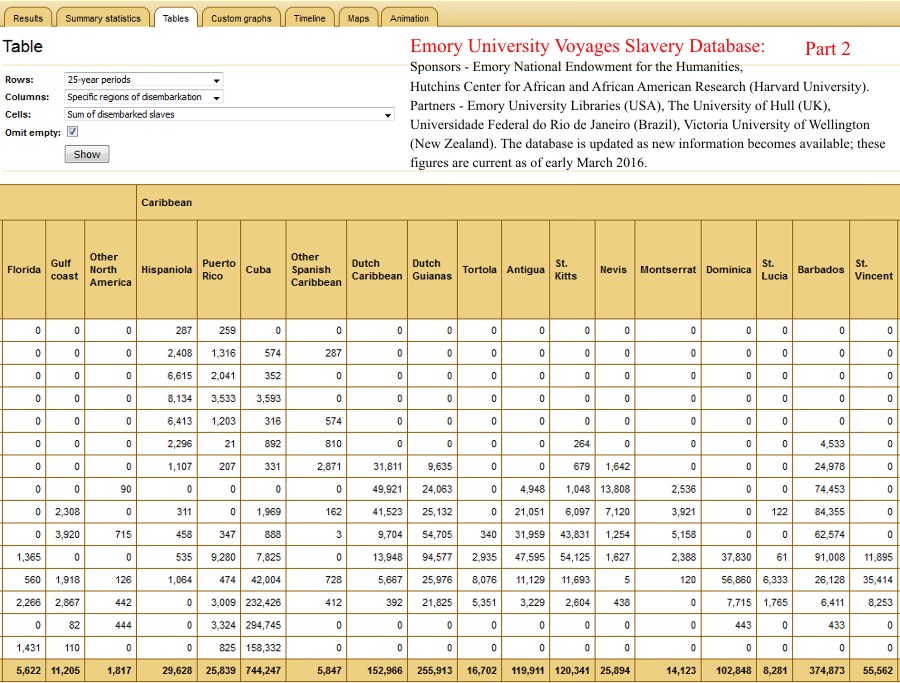This screenshot has height=683, width=900.
Task: Click the Show button
Action: click(x=87, y=154)
